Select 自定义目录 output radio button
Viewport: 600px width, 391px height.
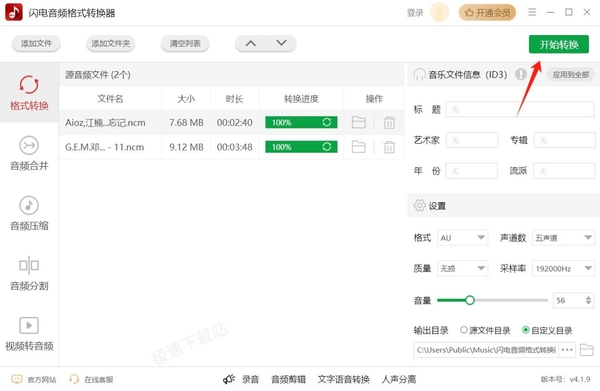coord(526,330)
